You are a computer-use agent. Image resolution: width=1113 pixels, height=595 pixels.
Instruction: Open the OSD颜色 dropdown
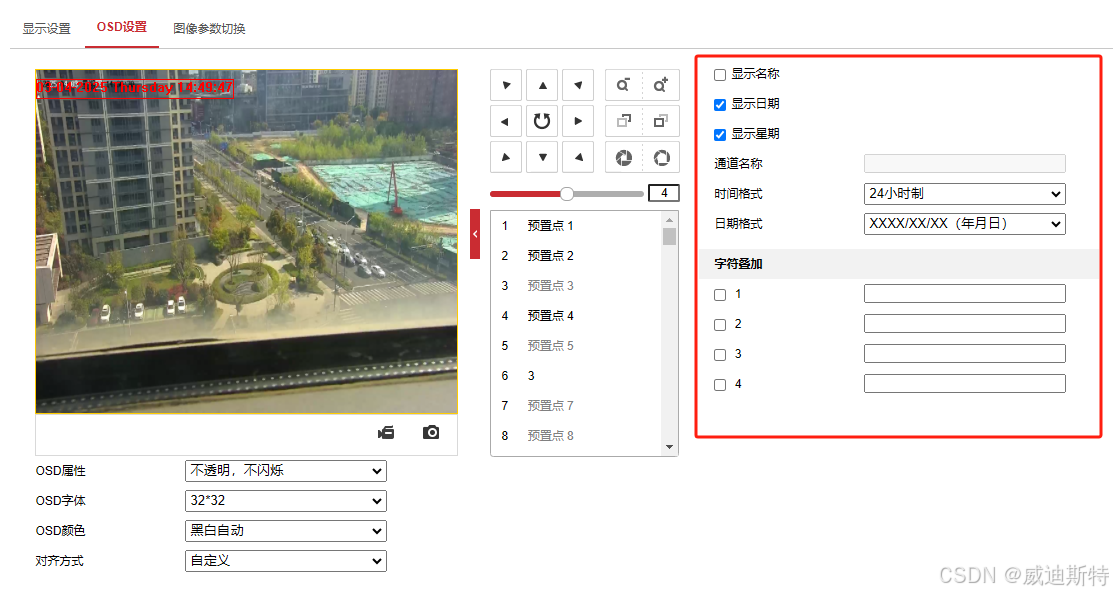coord(285,530)
